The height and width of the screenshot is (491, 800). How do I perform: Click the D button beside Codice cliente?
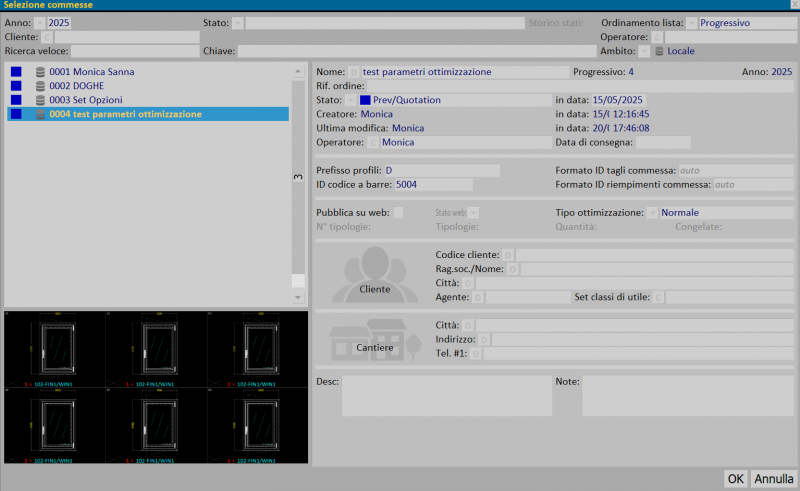click(508, 255)
